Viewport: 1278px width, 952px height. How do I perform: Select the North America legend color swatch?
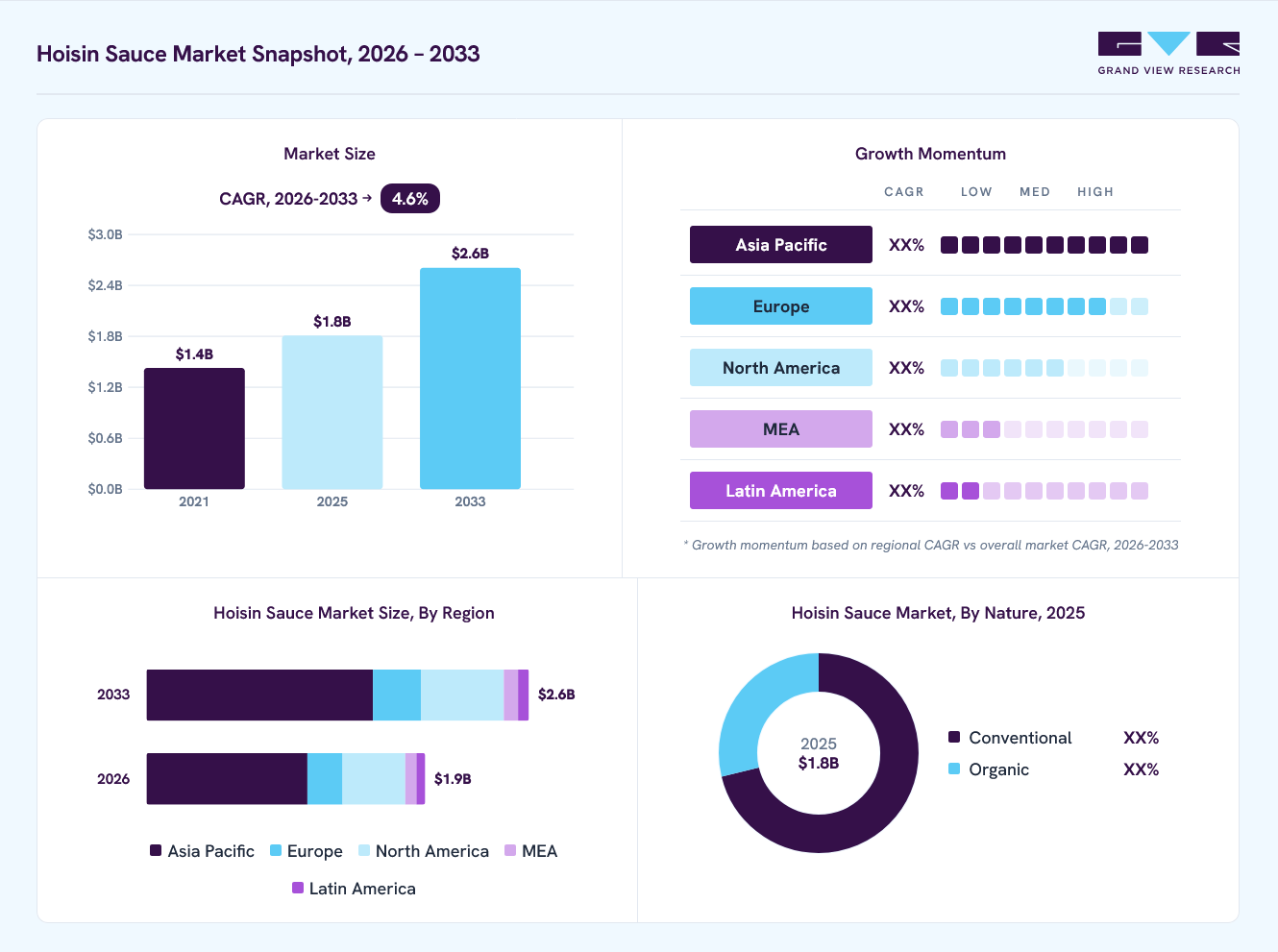(364, 850)
